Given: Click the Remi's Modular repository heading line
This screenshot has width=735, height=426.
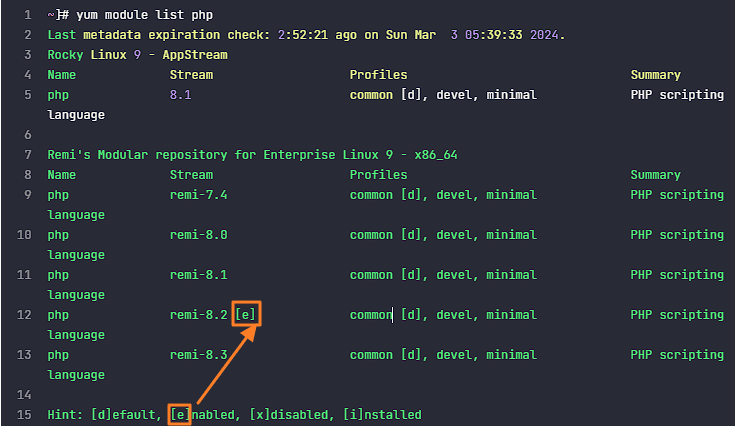Looking at the screenshot, I should pos(252,155).
